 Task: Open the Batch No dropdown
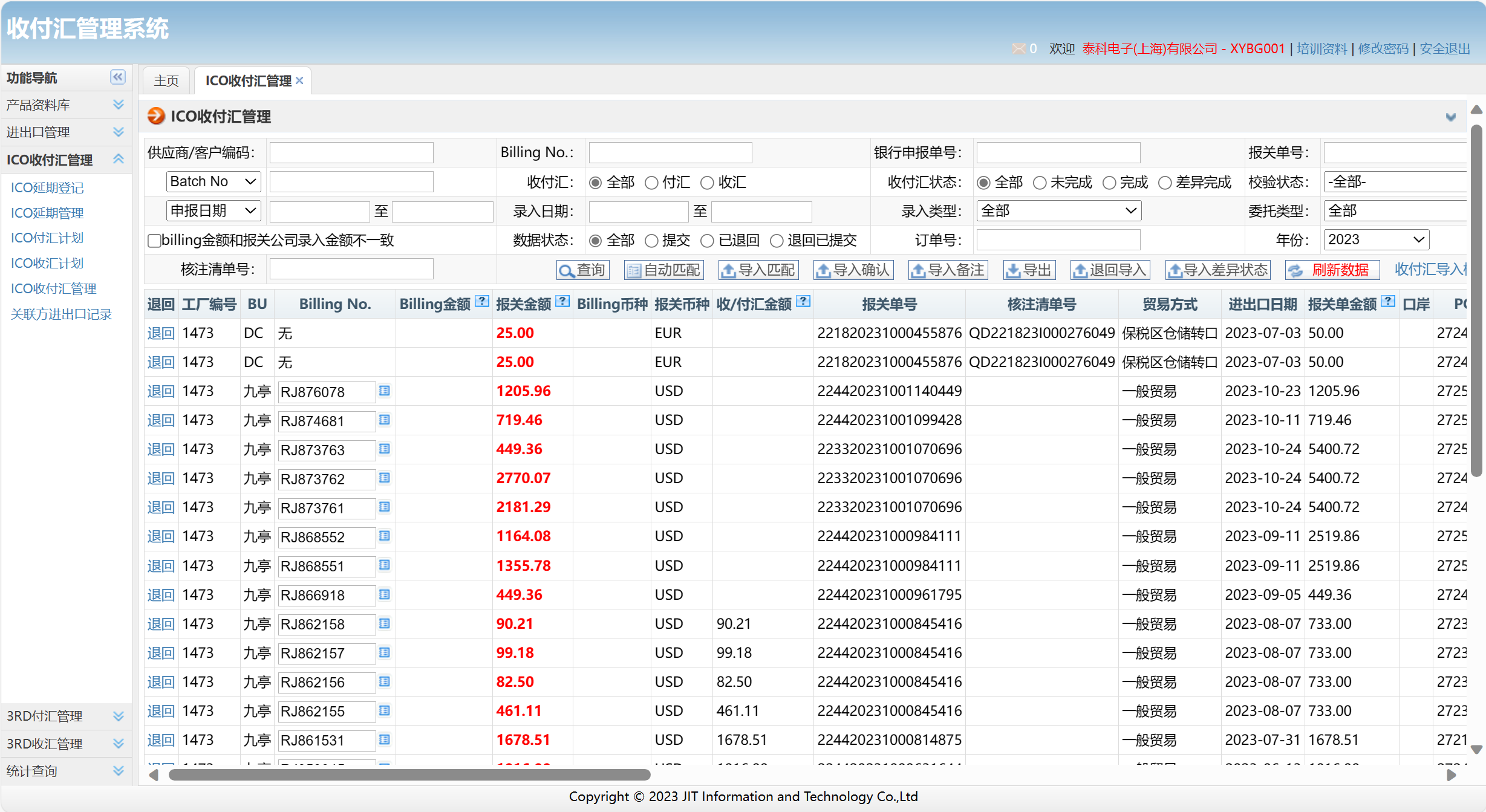pos(213,181)
